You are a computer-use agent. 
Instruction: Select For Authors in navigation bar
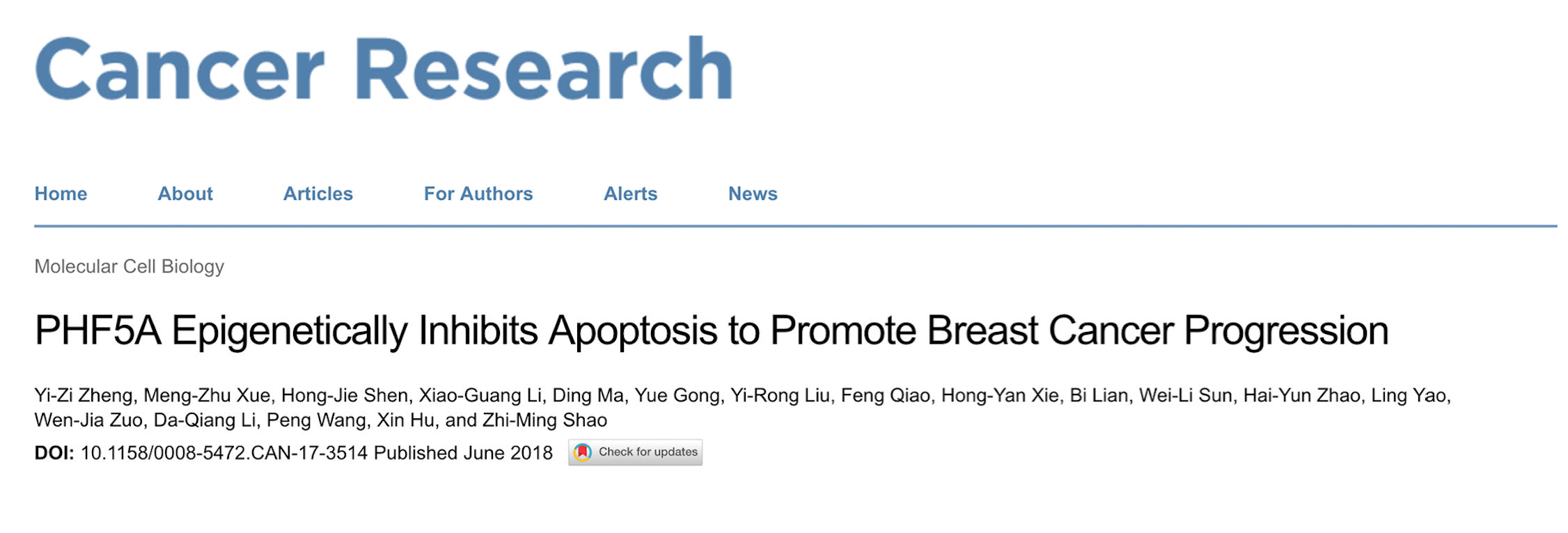click(x=478, y=193)
